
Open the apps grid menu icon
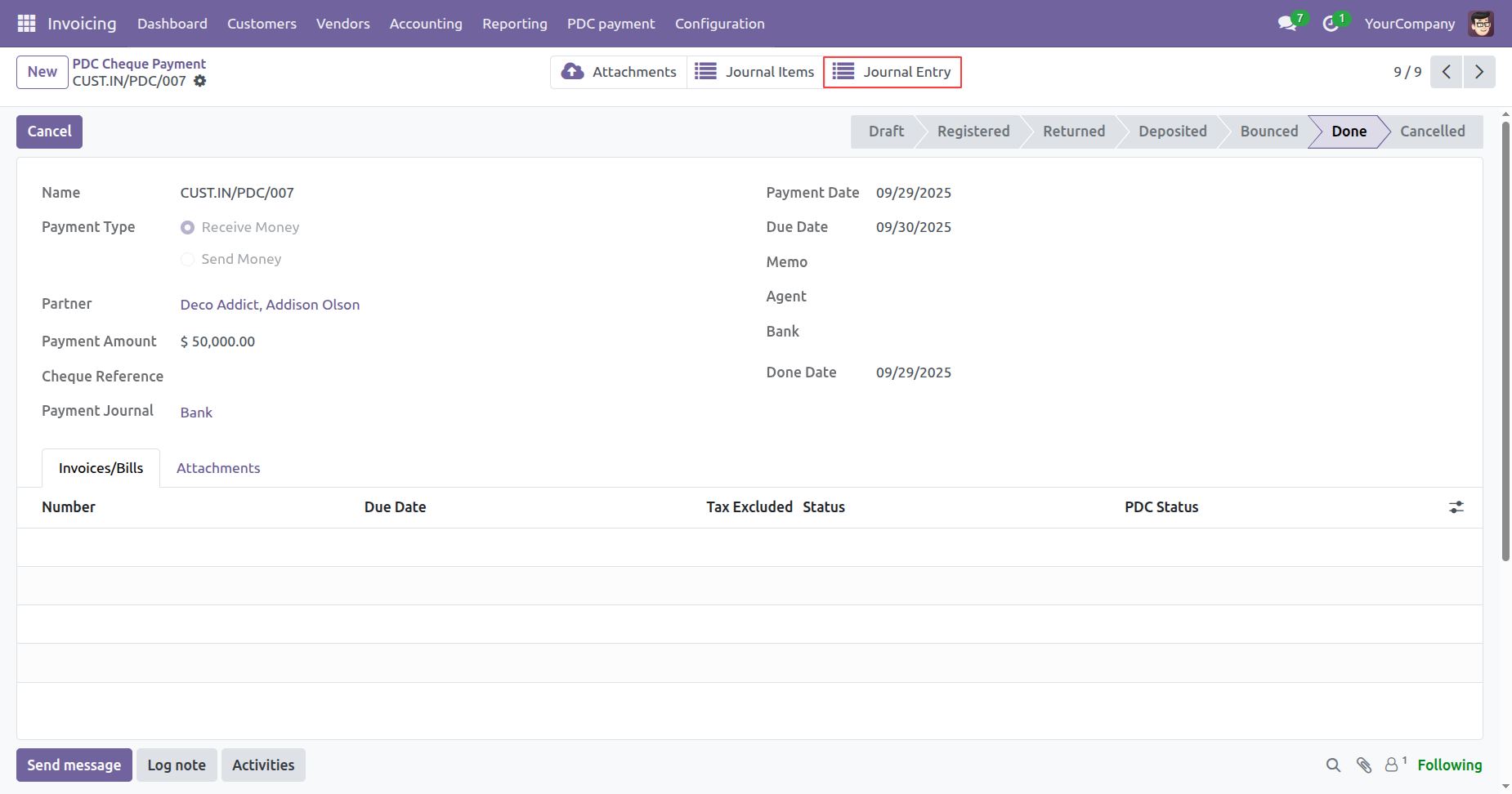tap(26, 24)
